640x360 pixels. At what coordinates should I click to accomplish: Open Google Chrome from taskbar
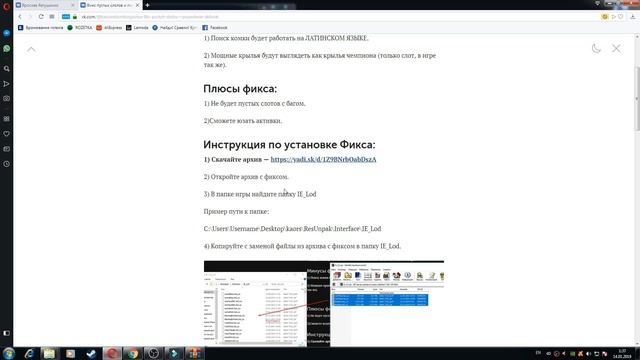tap(133, 353)
